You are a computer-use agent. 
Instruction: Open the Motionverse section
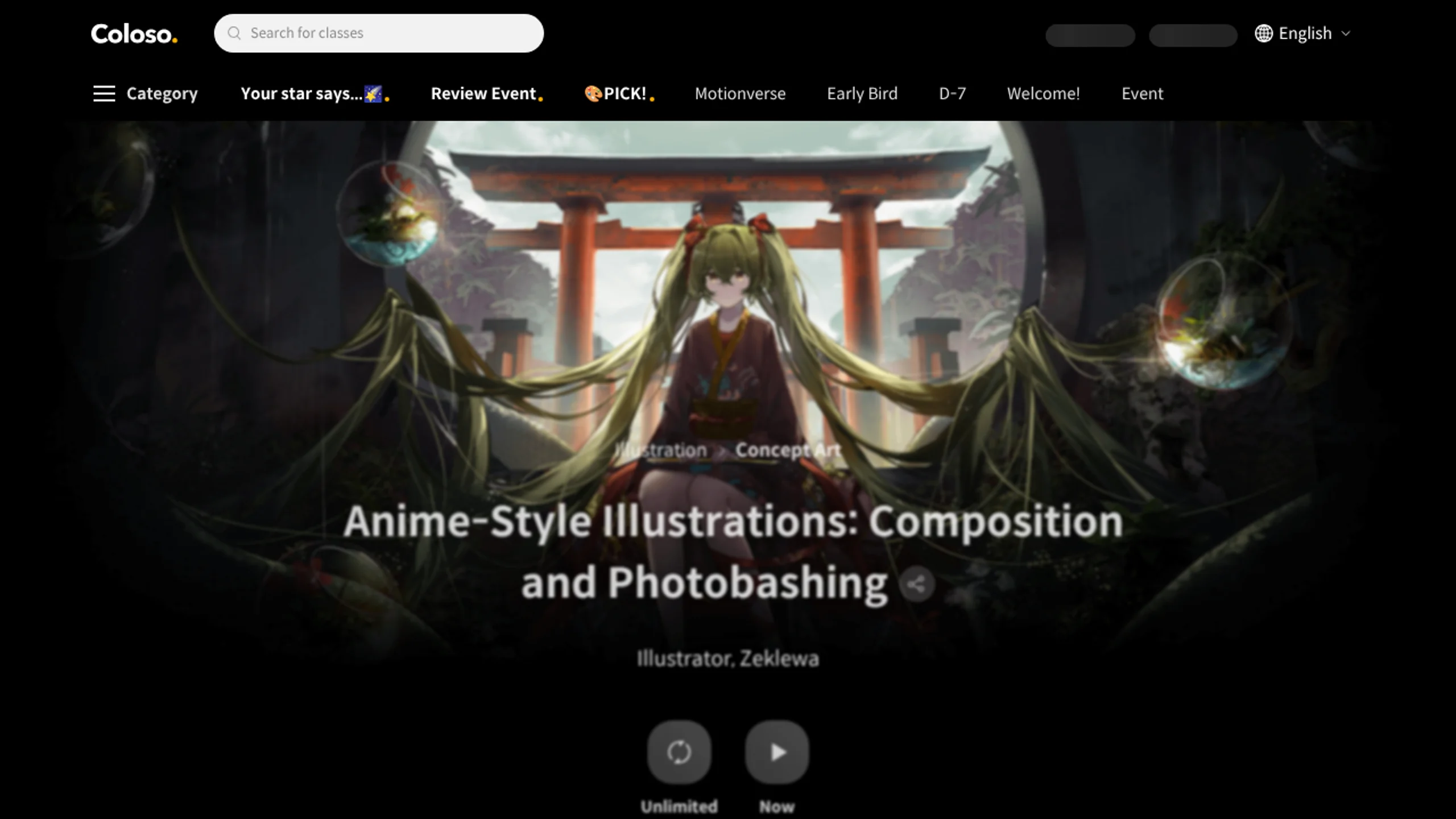tap(740, 93)
